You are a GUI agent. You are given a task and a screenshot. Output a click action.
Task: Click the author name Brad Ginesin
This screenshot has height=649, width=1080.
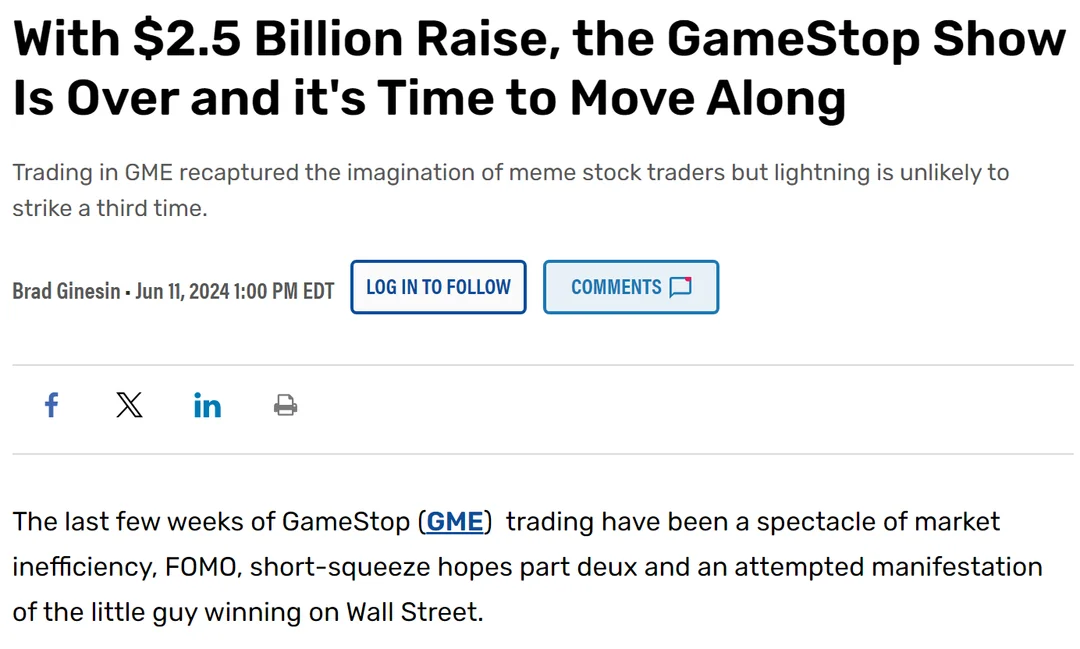click(x=65, y=291)
